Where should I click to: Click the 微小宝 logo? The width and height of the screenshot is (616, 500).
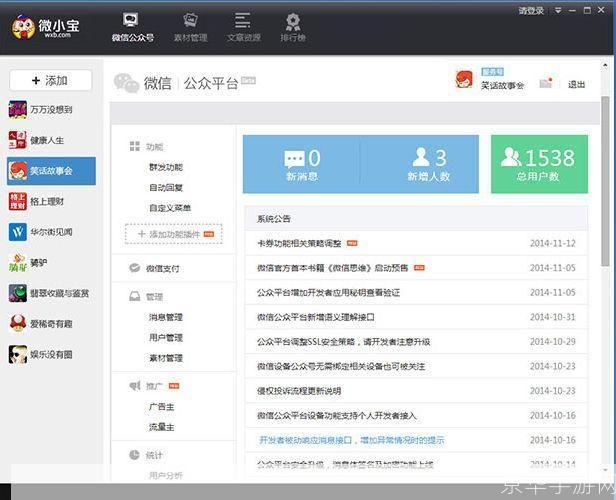44,27
